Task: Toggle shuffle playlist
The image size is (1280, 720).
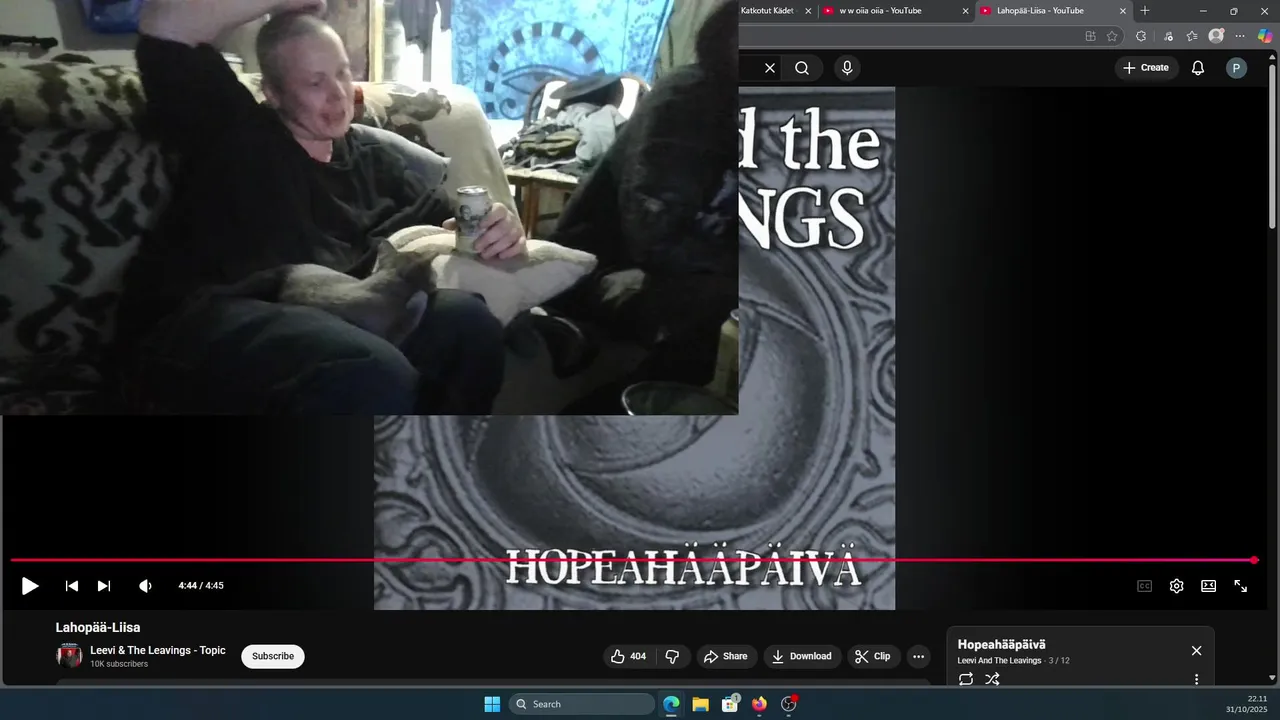Action: [x=992, y=679]
